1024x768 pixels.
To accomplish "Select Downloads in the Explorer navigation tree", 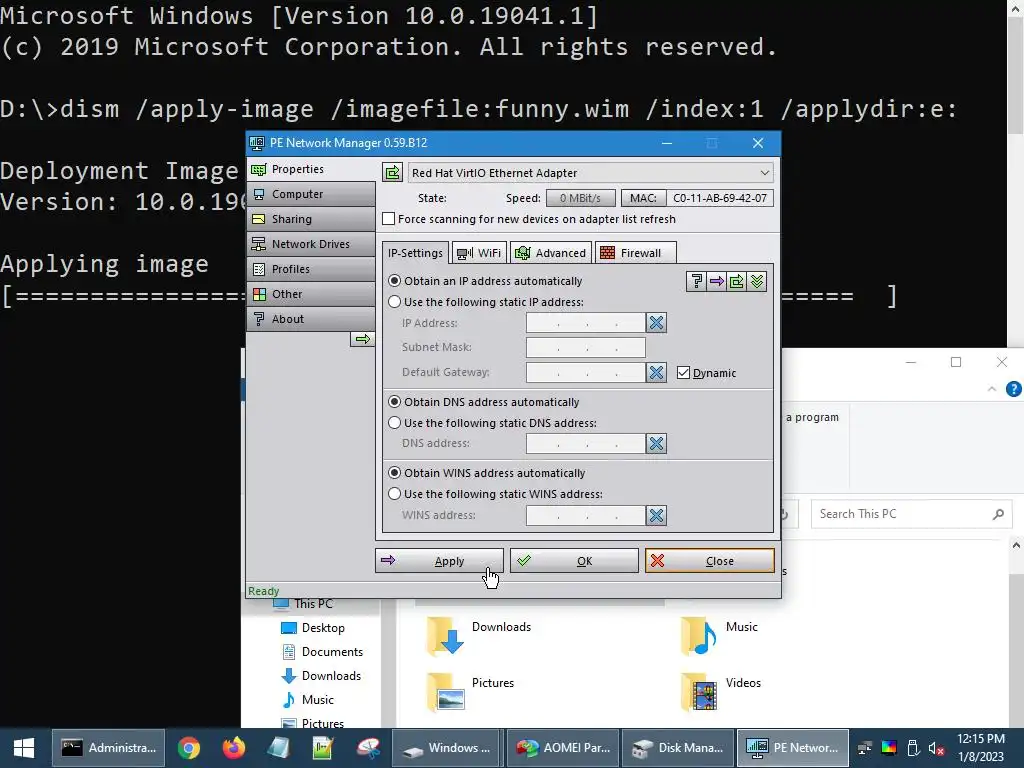I will pyautogui.click(x=321, y=676).
